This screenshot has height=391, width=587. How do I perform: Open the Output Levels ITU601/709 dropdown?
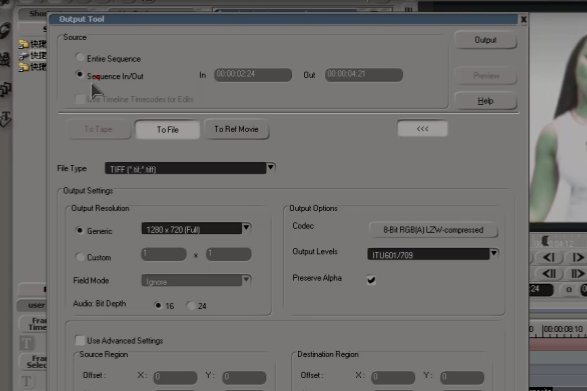(x=432, y=254)
